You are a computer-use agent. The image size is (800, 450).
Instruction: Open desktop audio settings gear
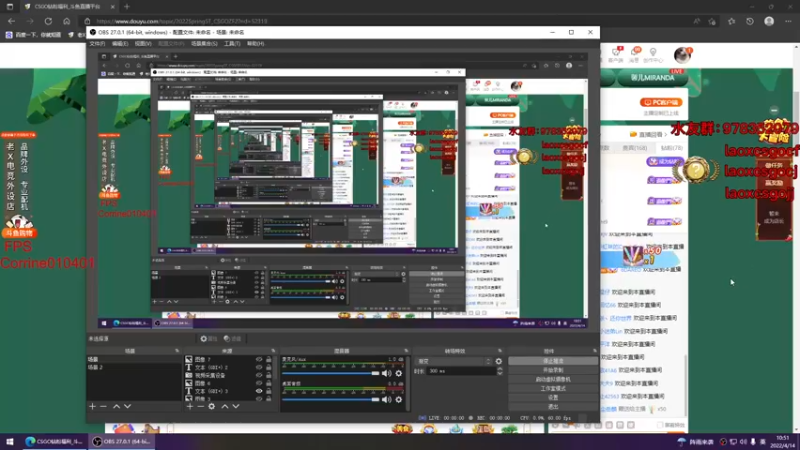[x=398, y=399]
